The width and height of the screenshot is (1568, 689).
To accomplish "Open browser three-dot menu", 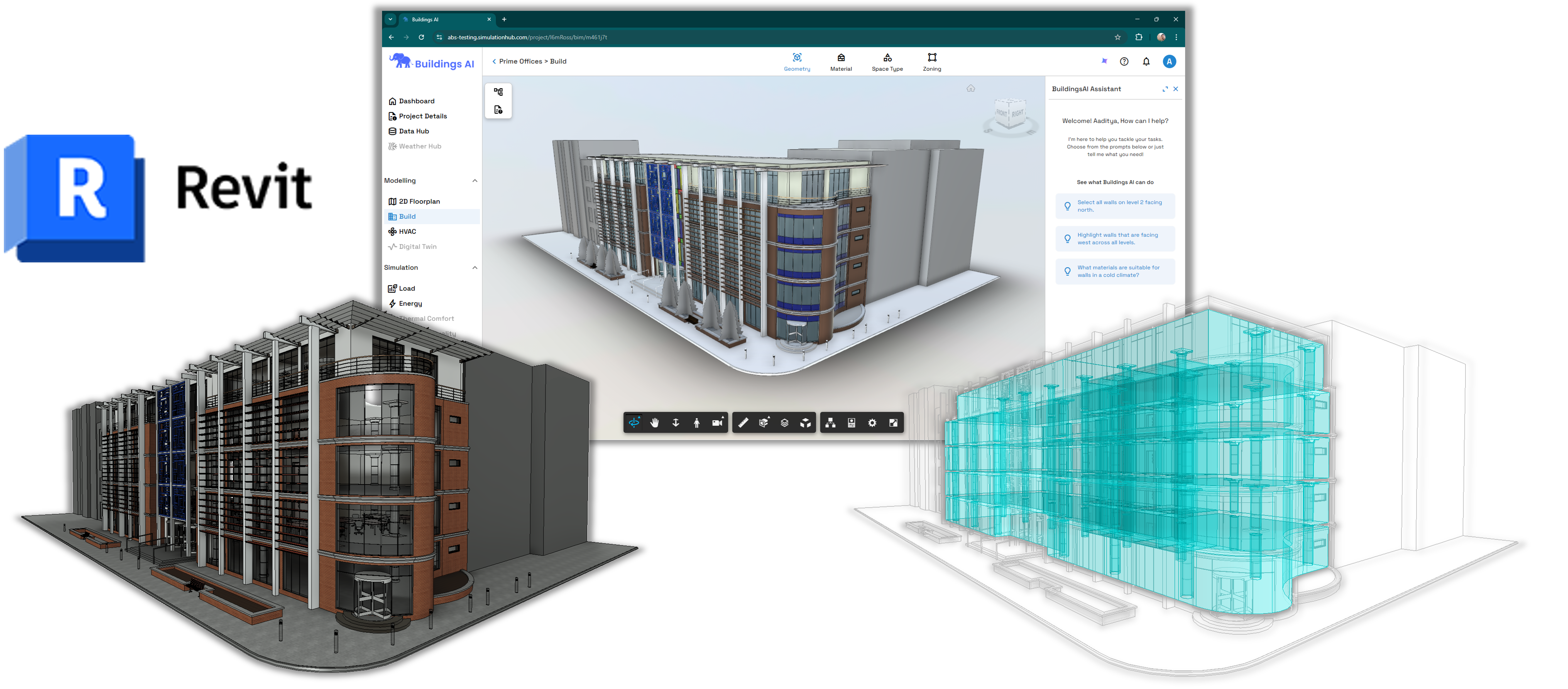I will [1176, 37].
